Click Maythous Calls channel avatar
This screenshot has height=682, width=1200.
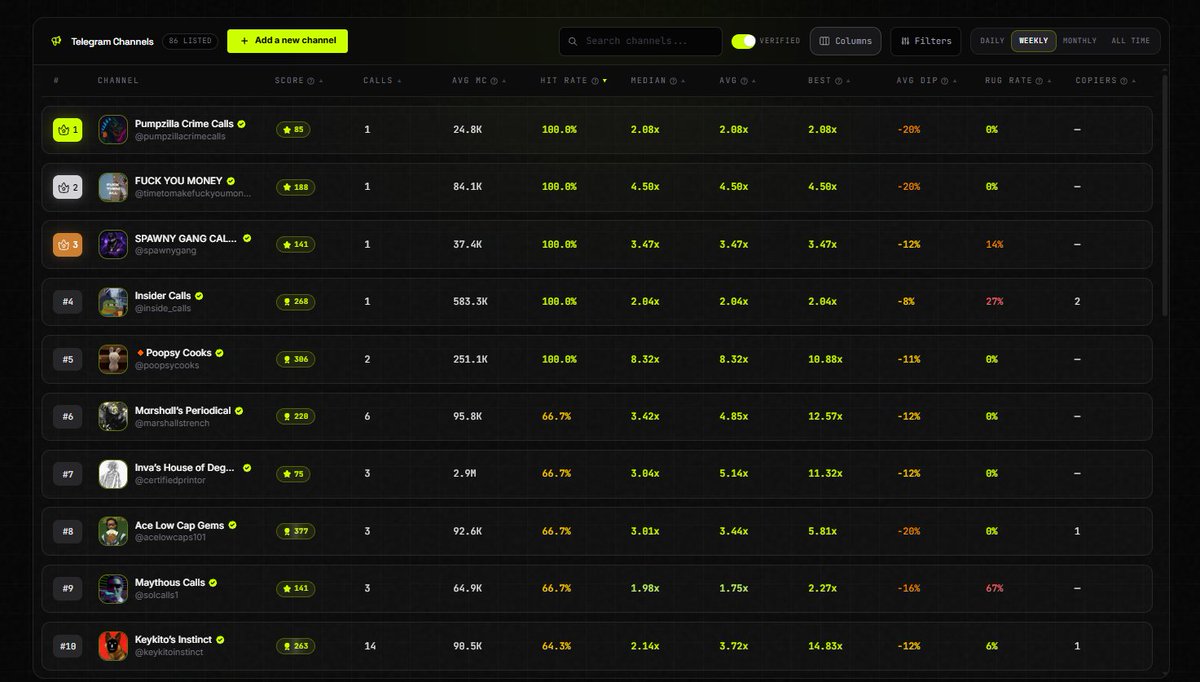coord(113,589)
